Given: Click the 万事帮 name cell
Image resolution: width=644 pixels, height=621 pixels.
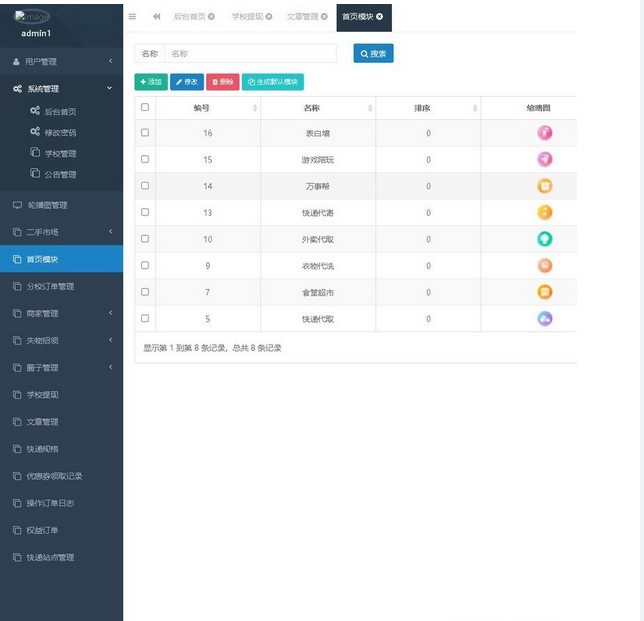Looking at the screenshot, I should click(317, 186).
